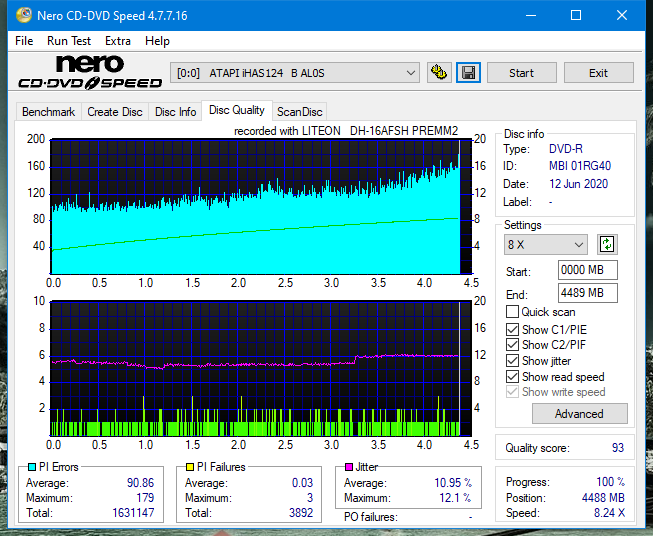Switch to the Create Disc tab
This screenshot has width=653, height=536.
click(115, 112)
